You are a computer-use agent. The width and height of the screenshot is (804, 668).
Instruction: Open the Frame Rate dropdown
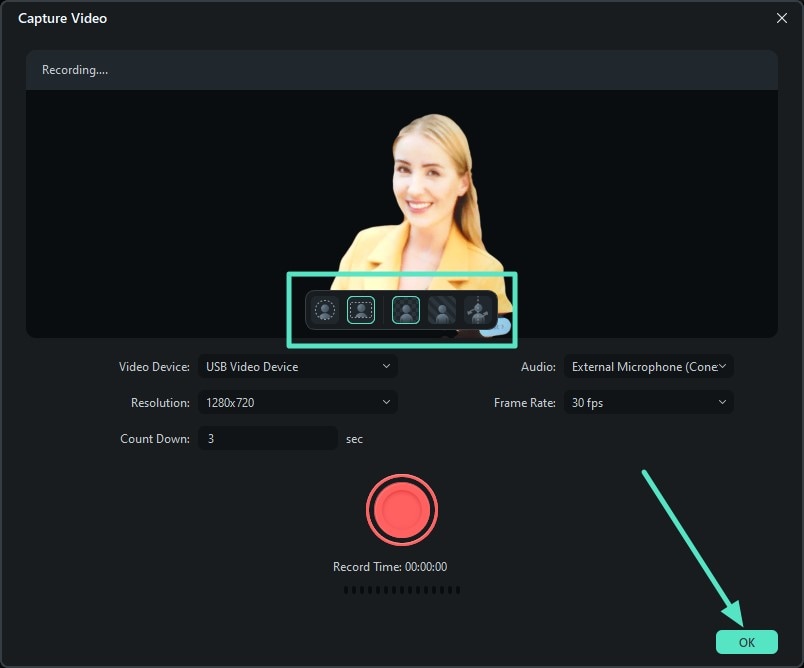pyautogui.click(x=649, y=402)
